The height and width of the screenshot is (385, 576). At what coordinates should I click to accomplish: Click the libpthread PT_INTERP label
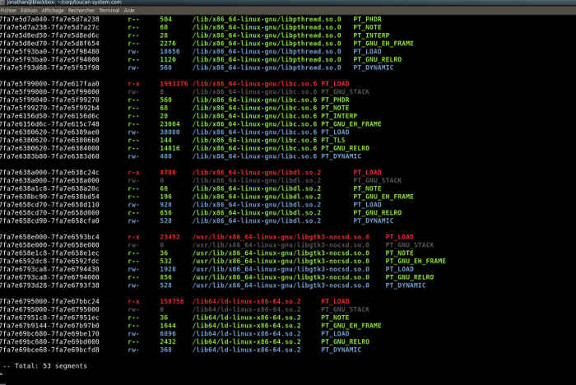coord(371,35)
